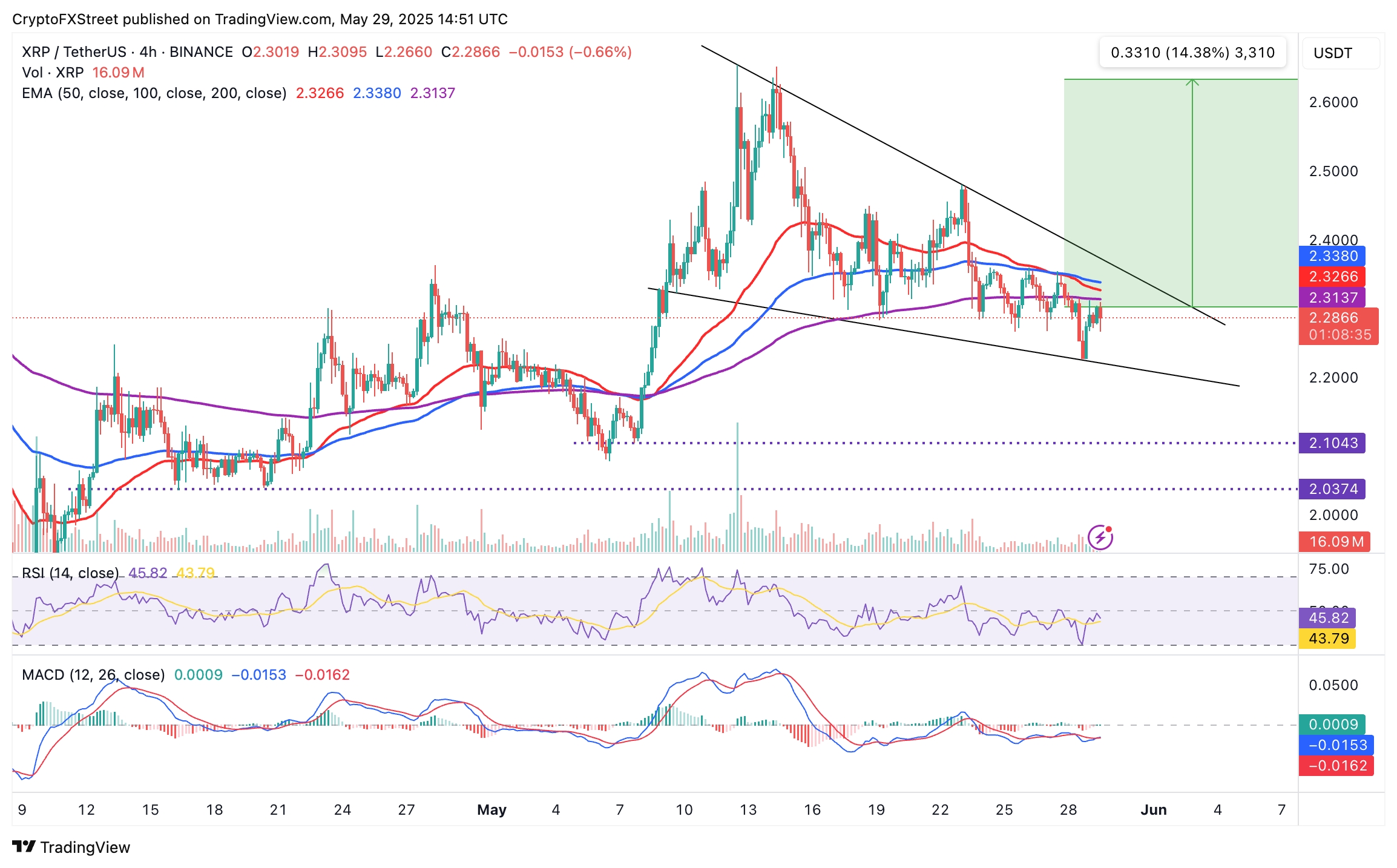Click the EMA indicator legend label

coord(154,93)
